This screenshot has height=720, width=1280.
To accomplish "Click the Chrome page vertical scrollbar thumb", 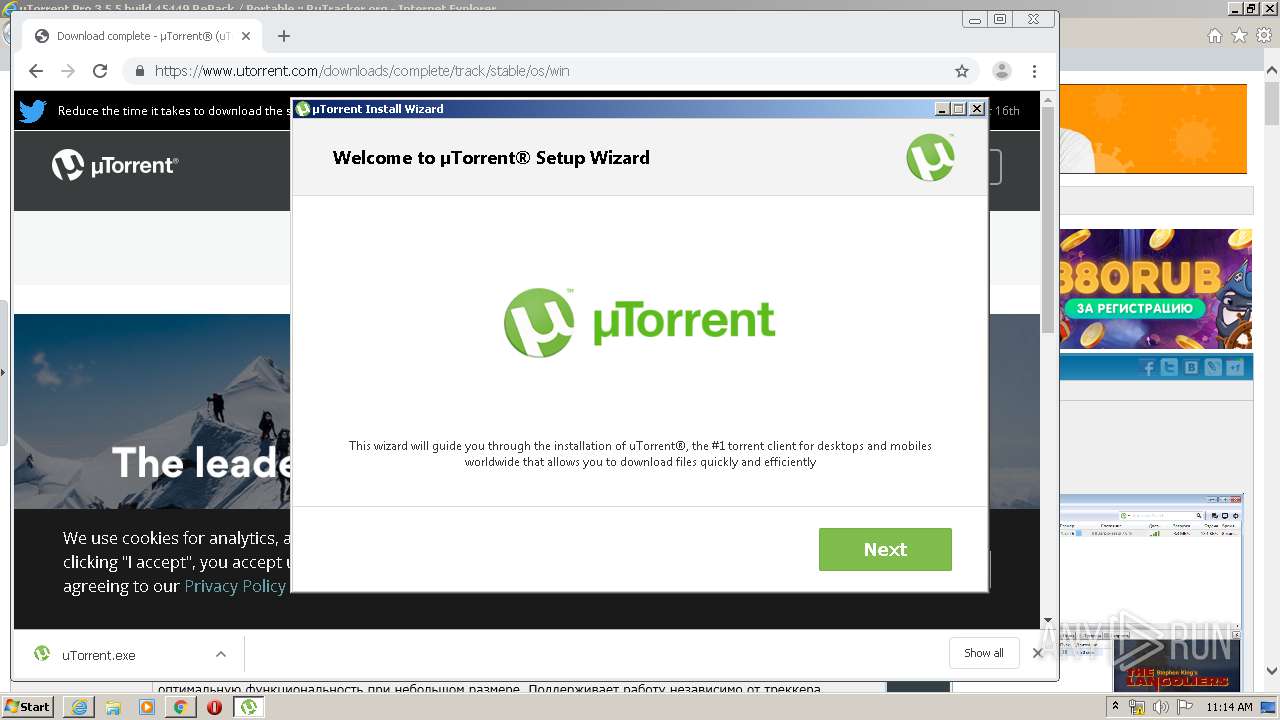I will pyautogui.click(x=1047, y=220).
